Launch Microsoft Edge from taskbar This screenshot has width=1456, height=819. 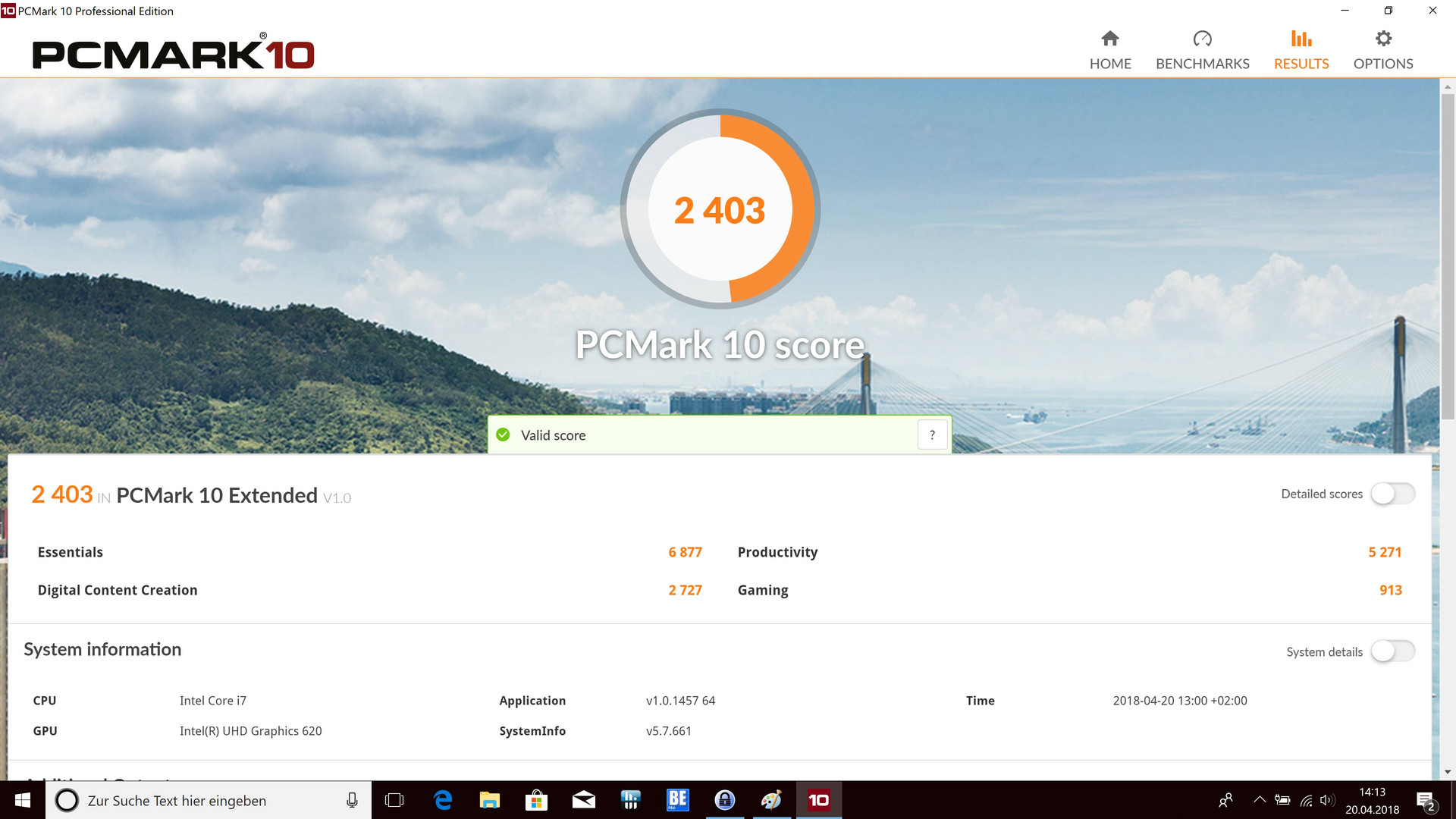443,800
